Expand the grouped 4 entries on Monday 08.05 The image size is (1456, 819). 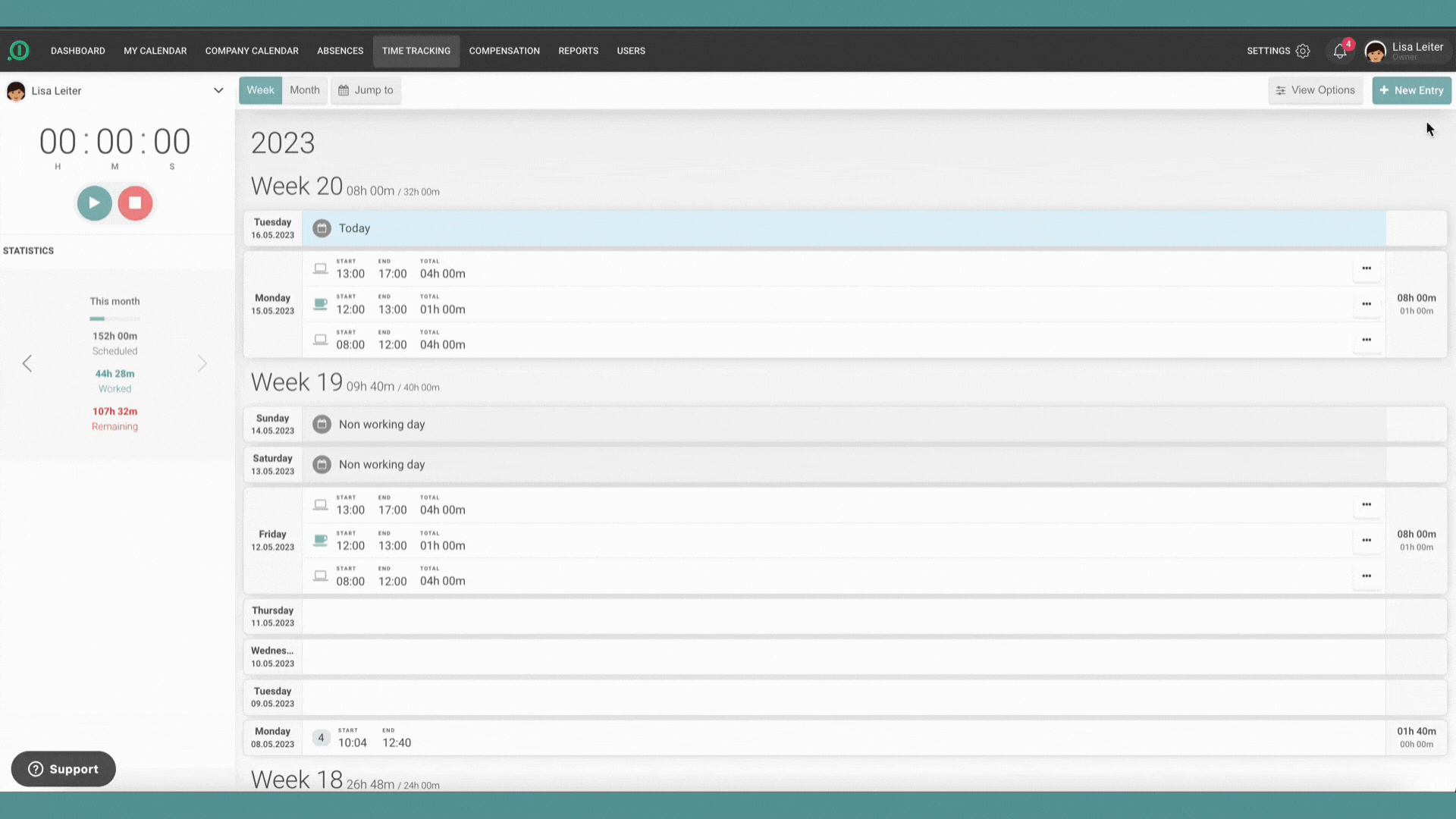(321, 738)
